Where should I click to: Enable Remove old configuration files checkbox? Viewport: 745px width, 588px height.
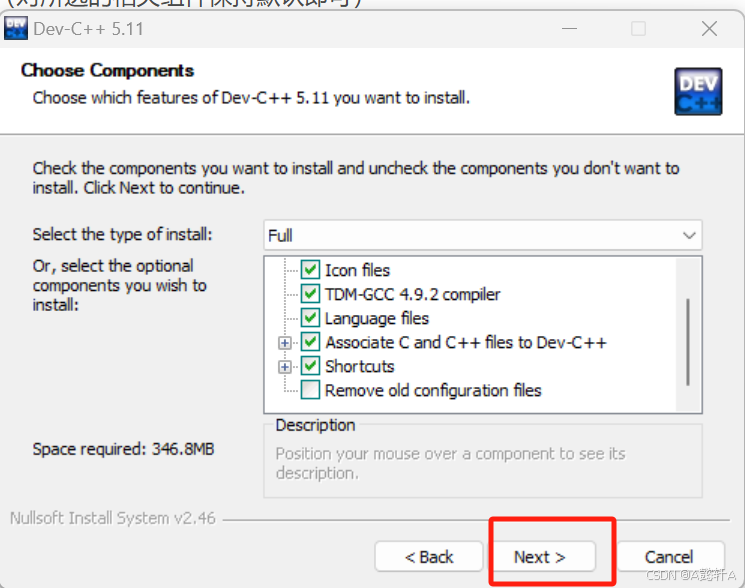(x=310, y=390)
